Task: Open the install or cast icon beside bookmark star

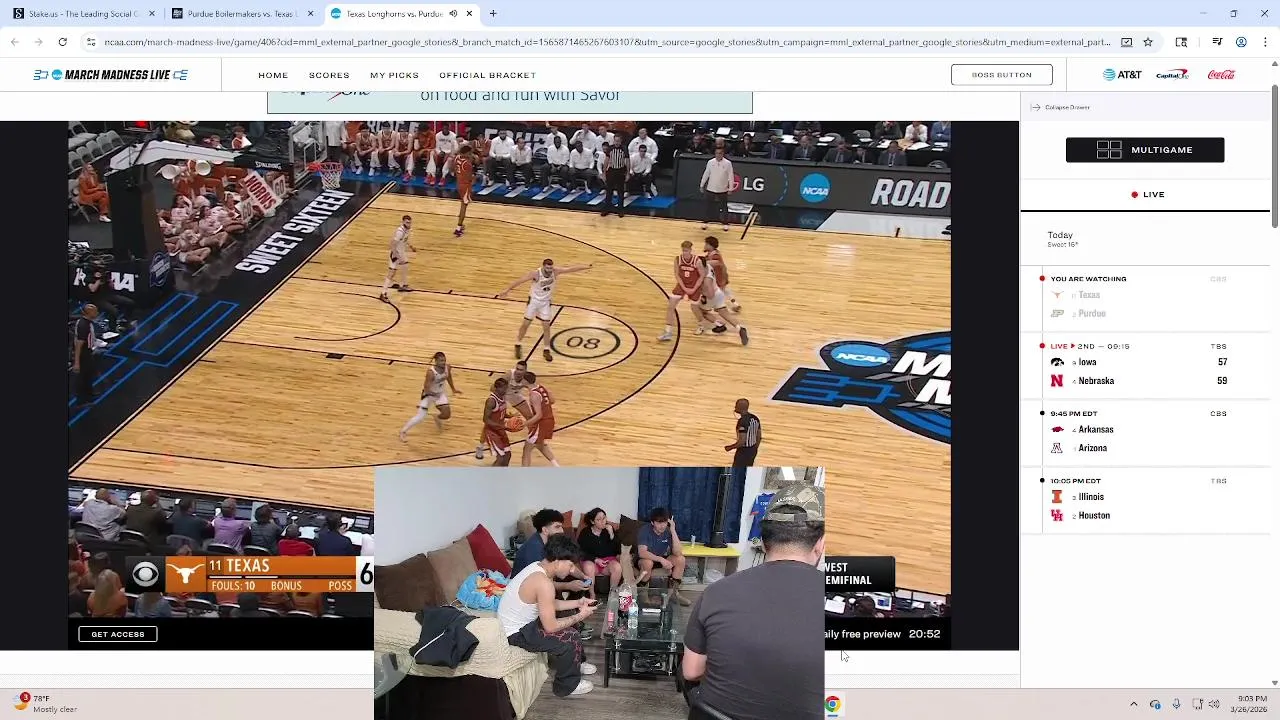Action: point(1127,42)
